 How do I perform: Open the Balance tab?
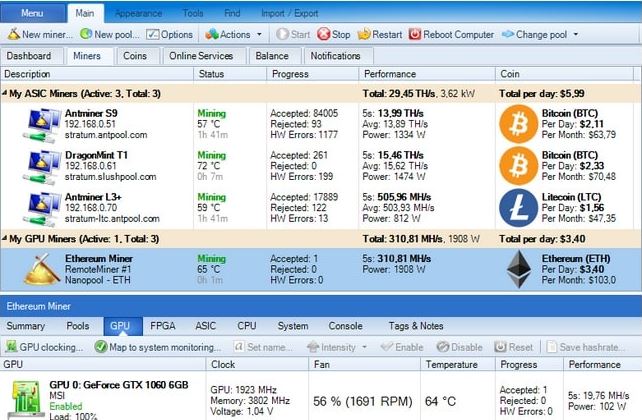coord(272,56)
